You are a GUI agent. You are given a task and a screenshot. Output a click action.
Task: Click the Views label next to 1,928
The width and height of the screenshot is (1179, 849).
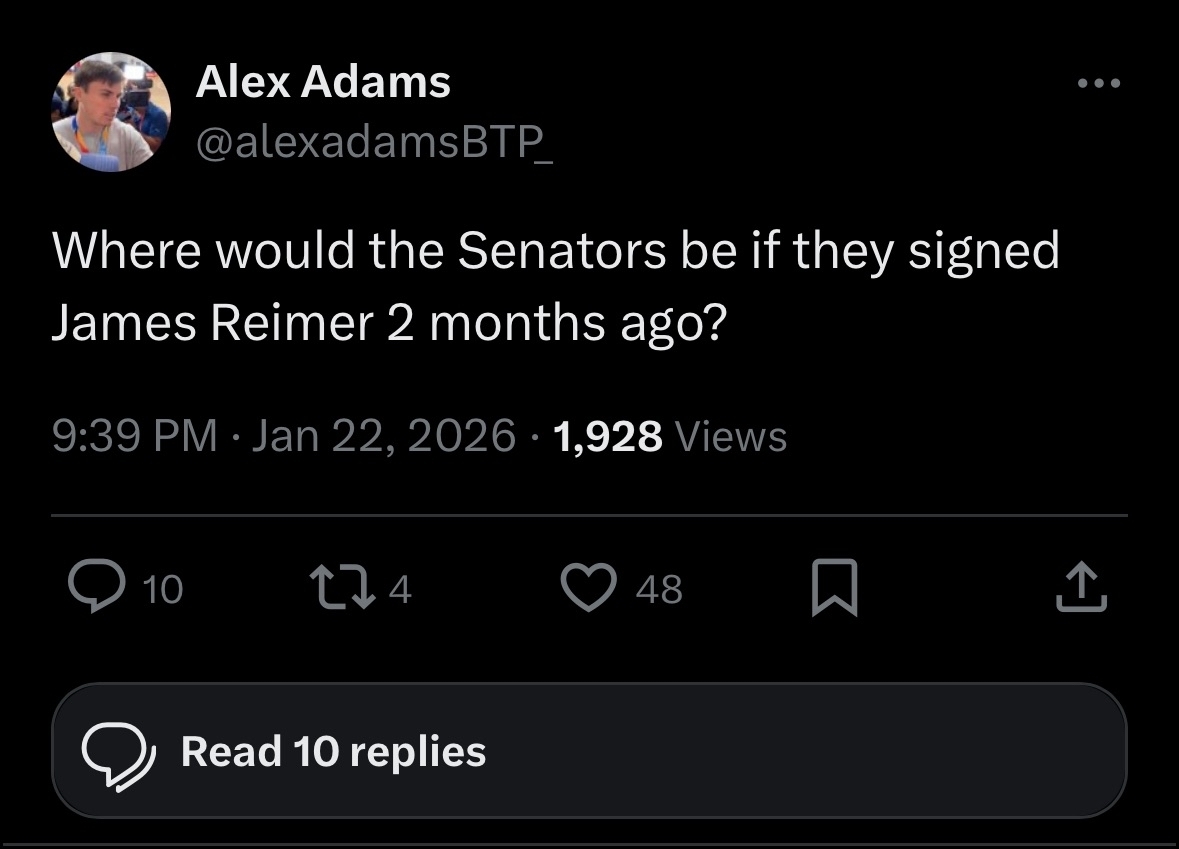point(731,437)
